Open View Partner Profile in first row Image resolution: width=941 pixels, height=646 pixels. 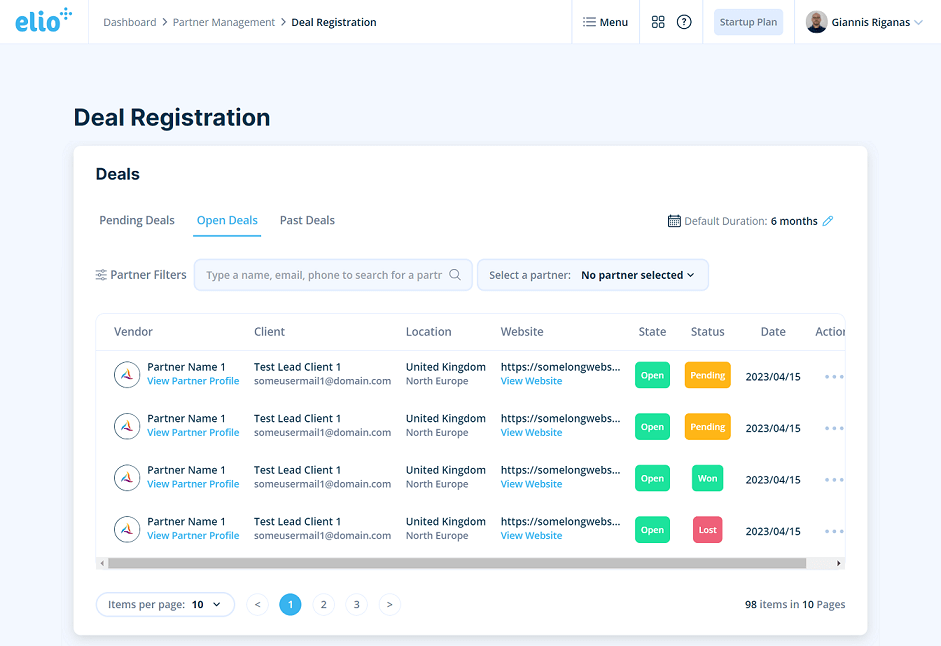(193, 381)
